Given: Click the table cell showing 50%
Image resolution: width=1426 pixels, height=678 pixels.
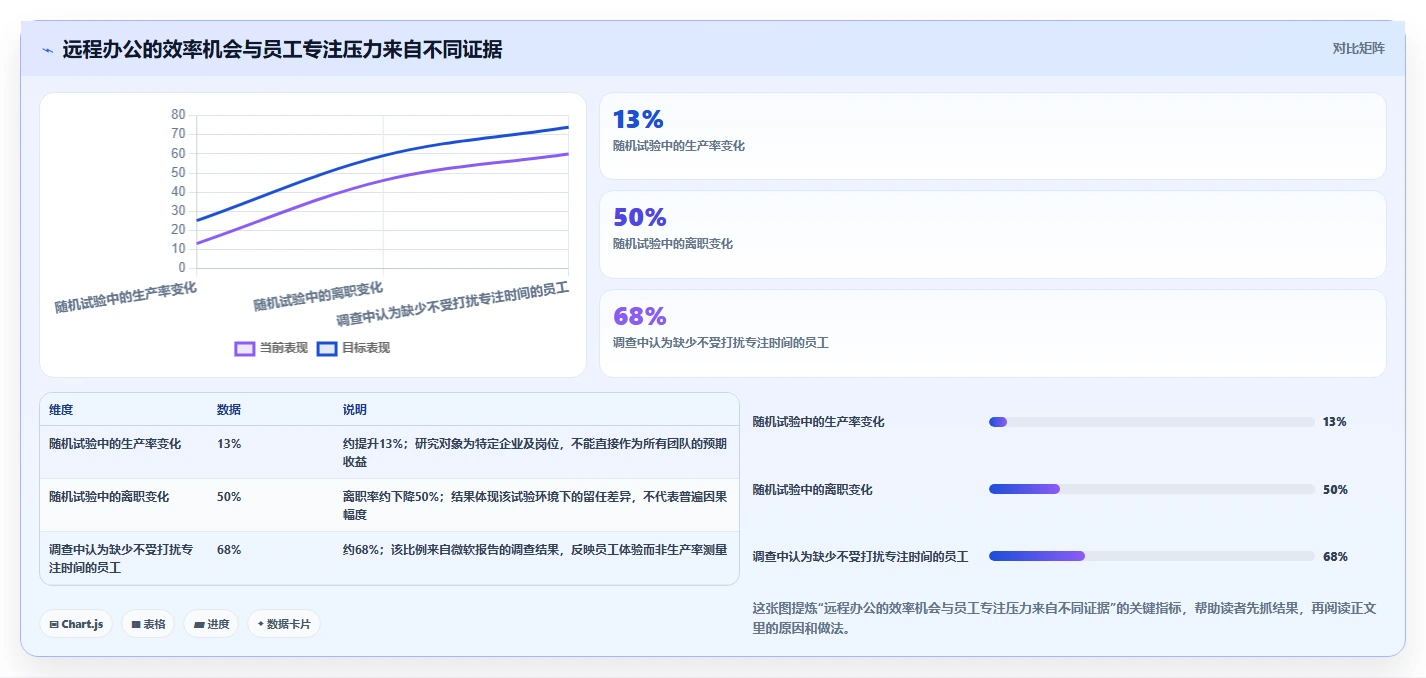Looking at the screenshot, I should click(229, 496).
